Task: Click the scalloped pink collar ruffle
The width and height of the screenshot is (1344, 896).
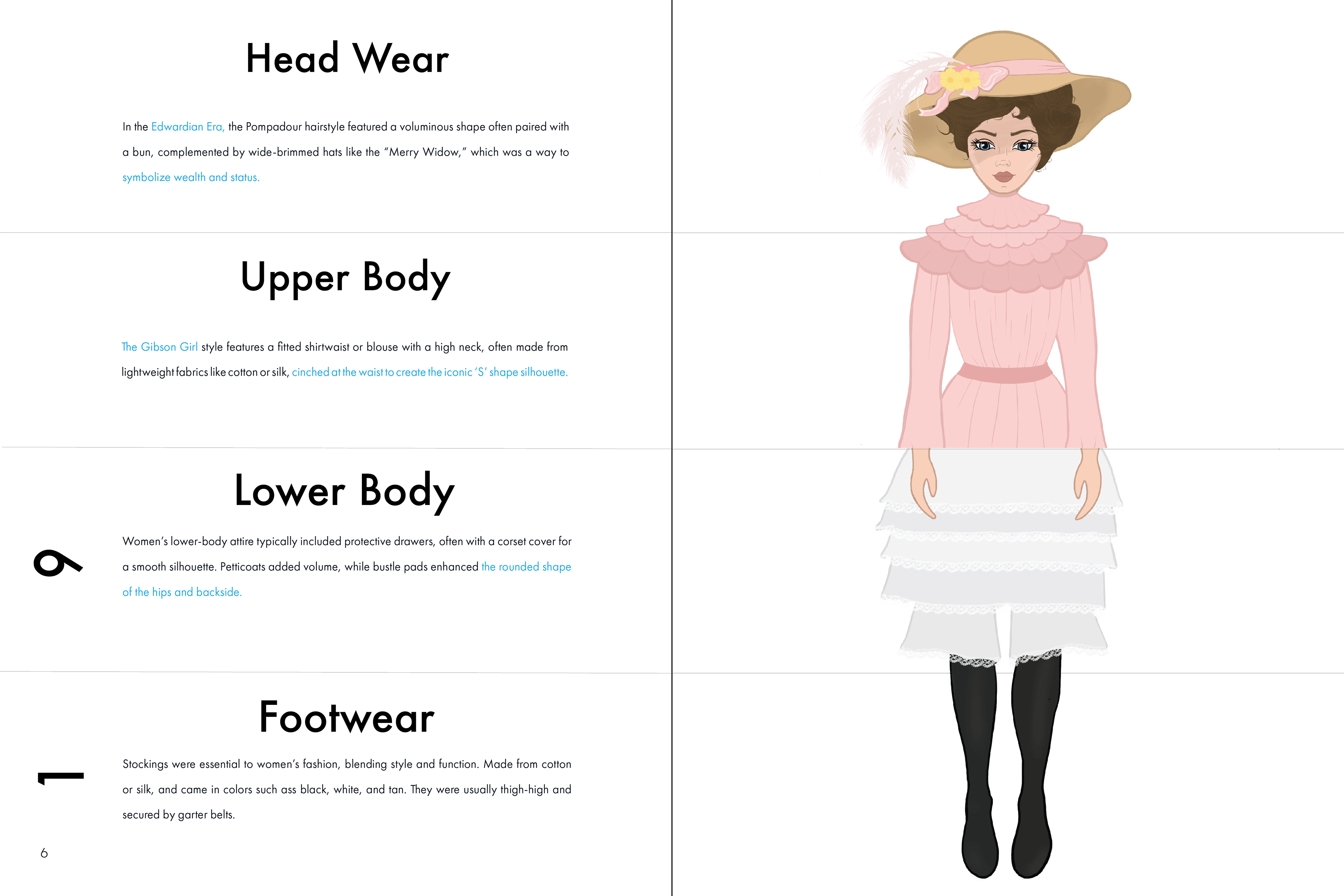Action: tap(1003, 246)
